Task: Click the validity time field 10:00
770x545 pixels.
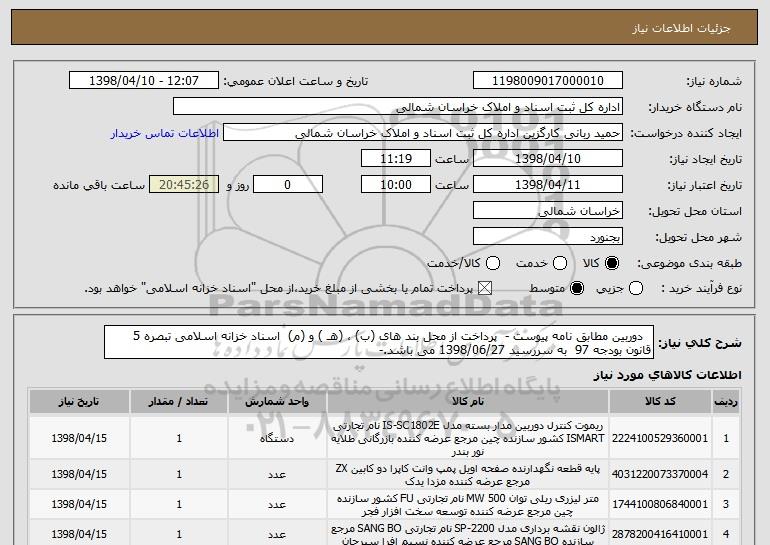Action: [x=396, y=185]
